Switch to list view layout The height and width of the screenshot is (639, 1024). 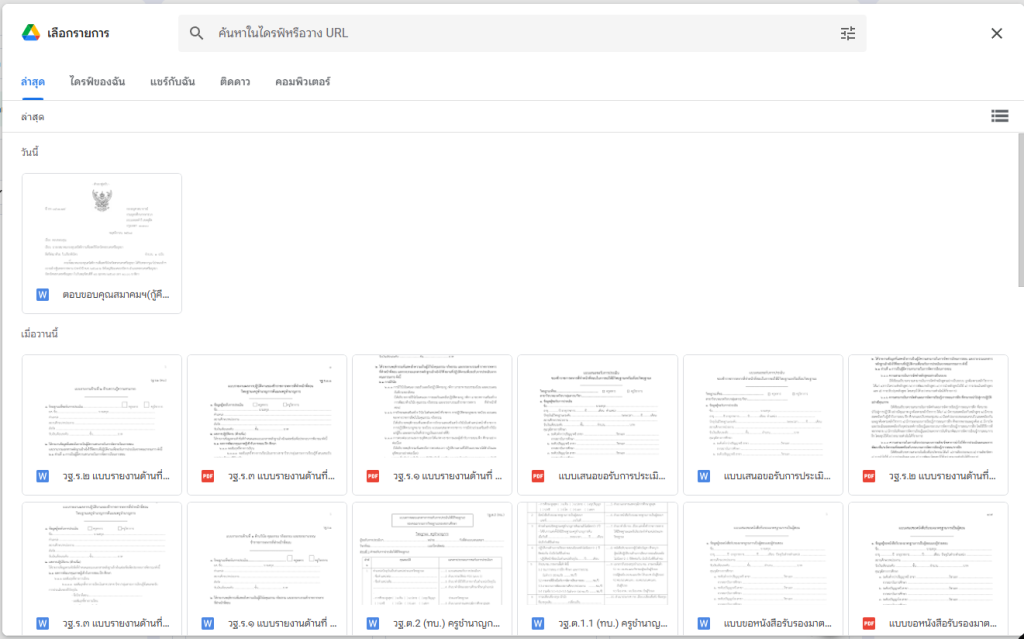tap(999, 116)
